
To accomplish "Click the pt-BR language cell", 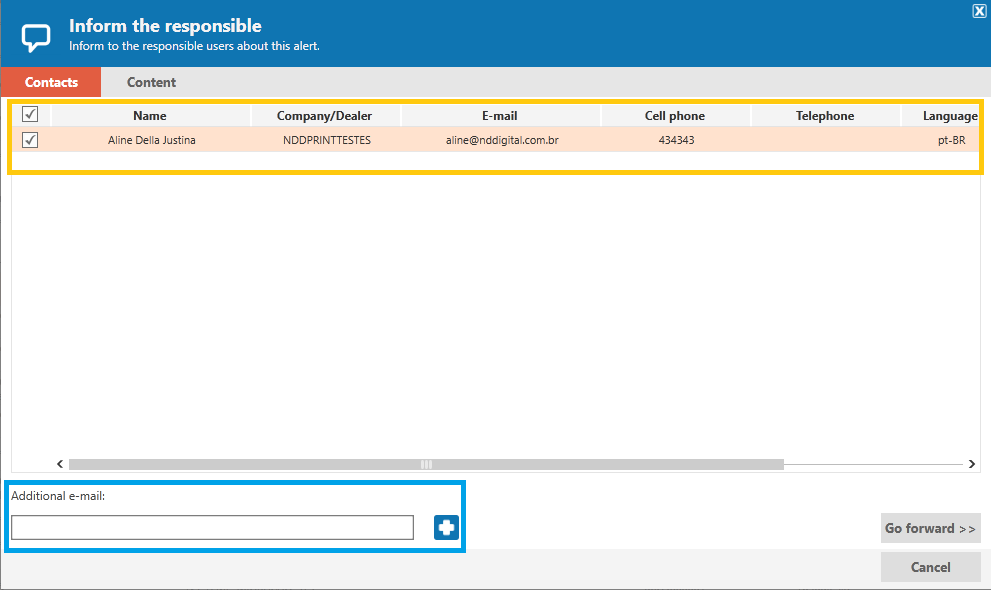I will (951, 140).
